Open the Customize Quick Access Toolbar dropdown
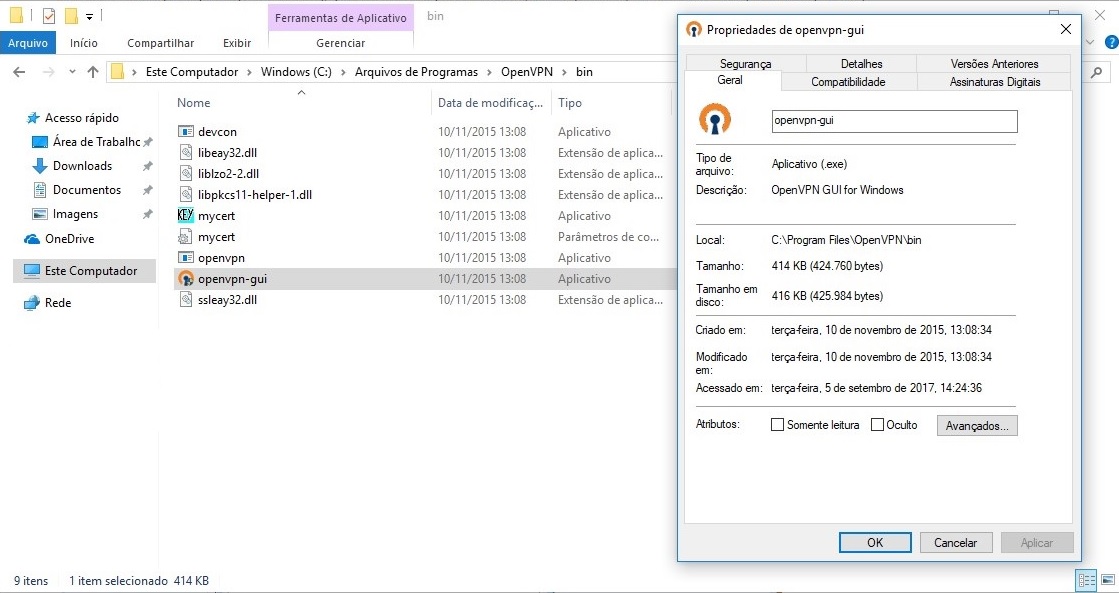Image resolution: width=1119 pixels, height=593 pixels. 89,16
